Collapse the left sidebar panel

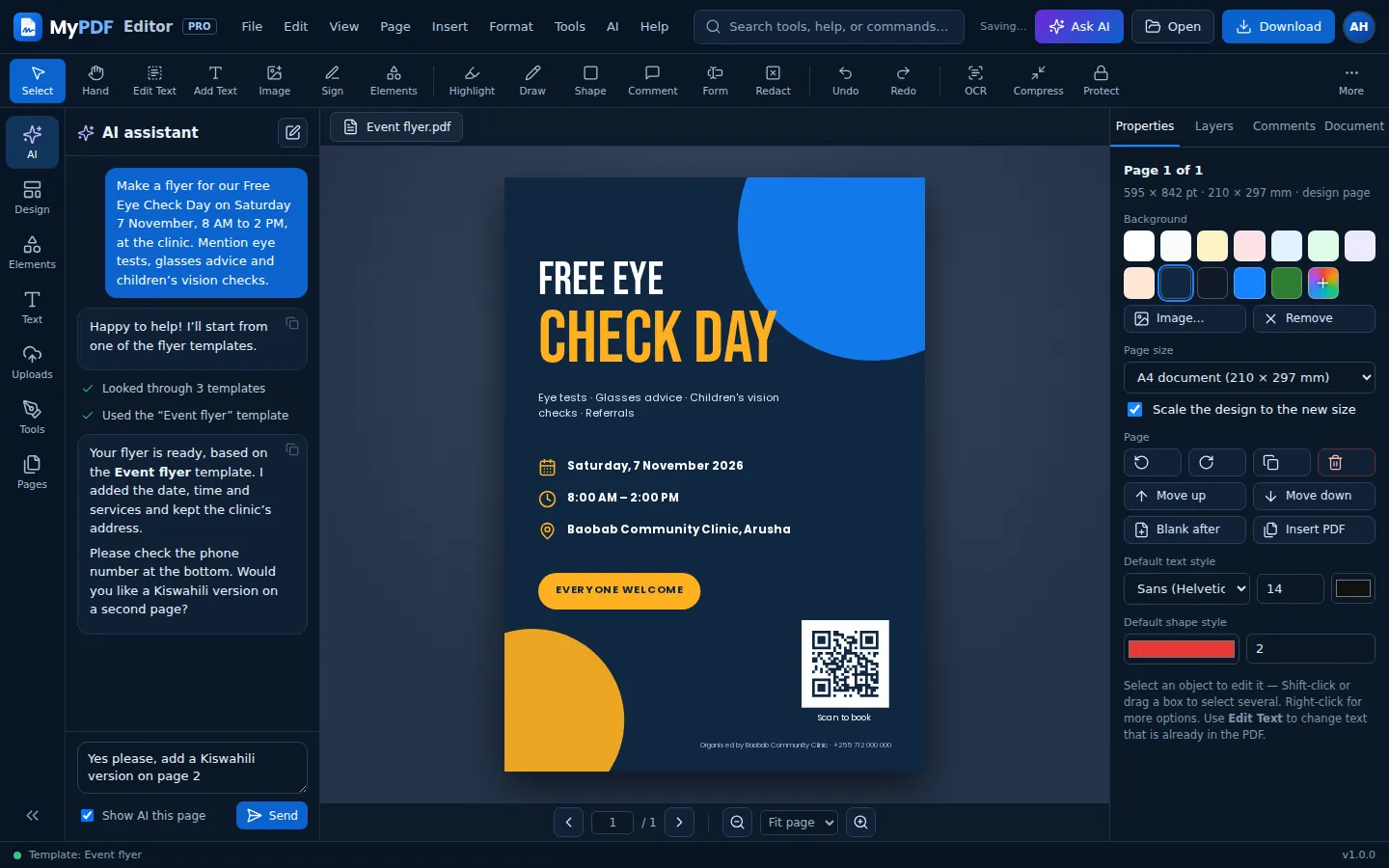click(x=32, y=815)
